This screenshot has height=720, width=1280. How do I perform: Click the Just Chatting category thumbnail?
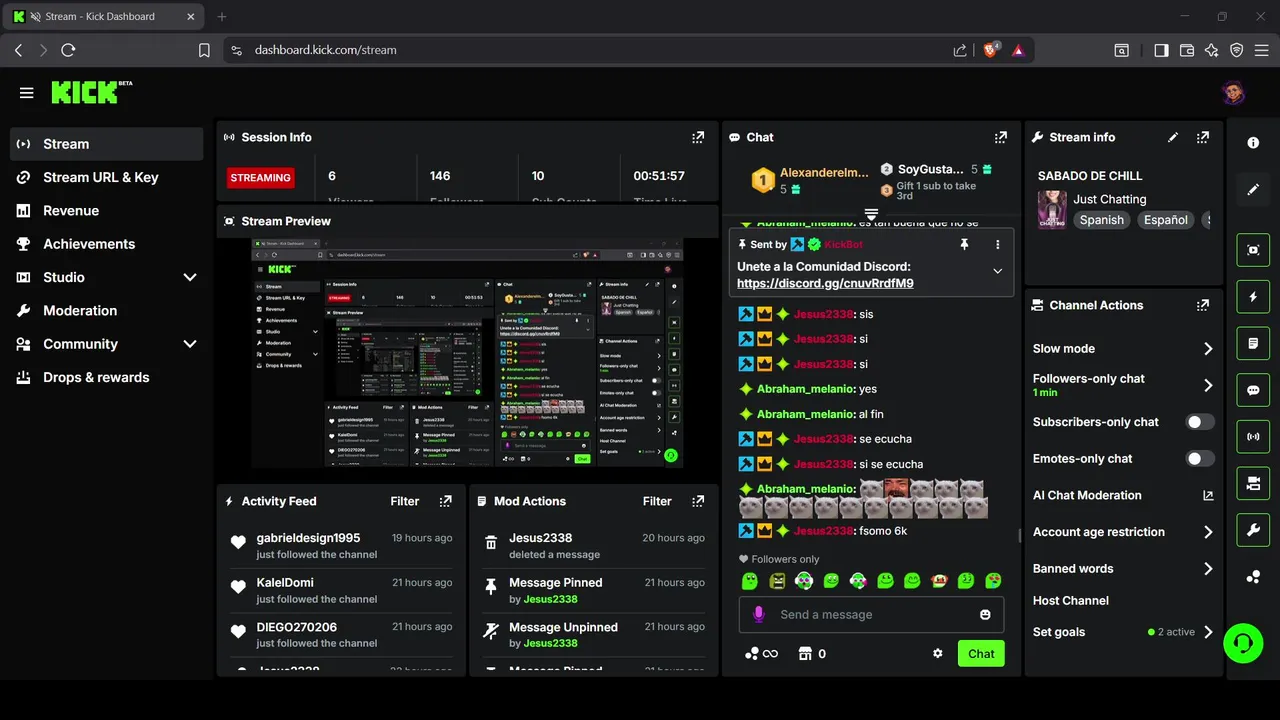tap(1052, 210)
